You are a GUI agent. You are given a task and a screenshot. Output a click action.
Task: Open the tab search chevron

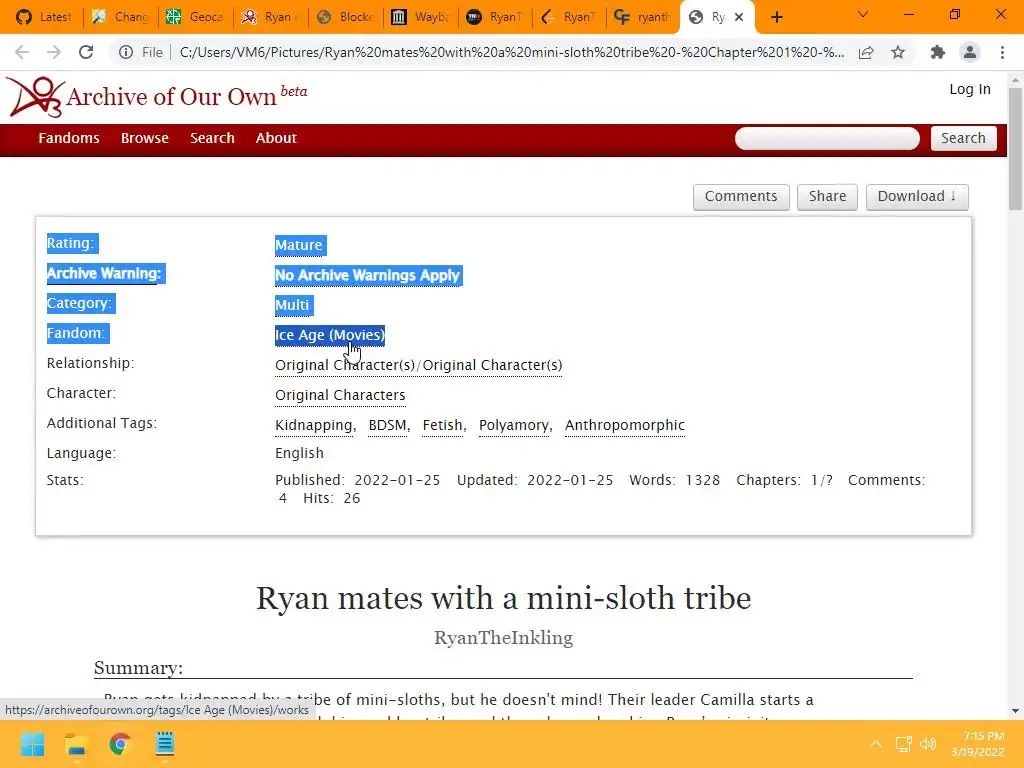click(863, 14)
